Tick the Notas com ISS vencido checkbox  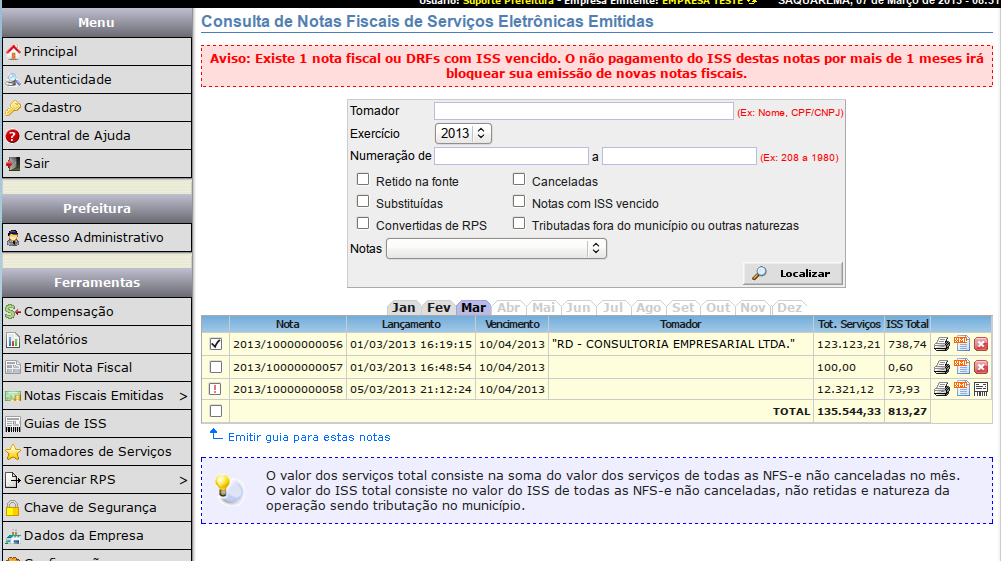[519, 202]
